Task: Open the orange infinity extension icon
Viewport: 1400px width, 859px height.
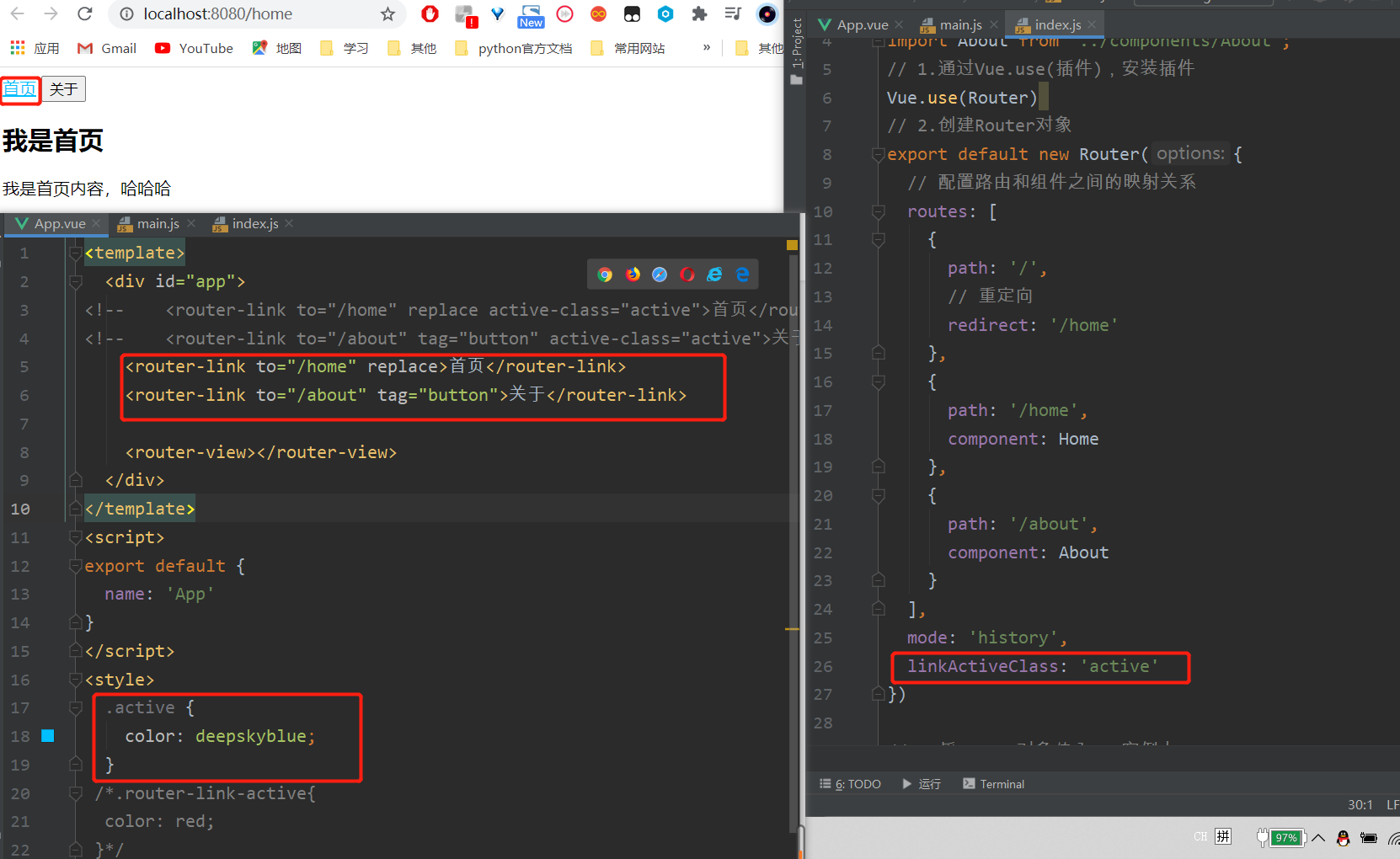Action: 598,13
